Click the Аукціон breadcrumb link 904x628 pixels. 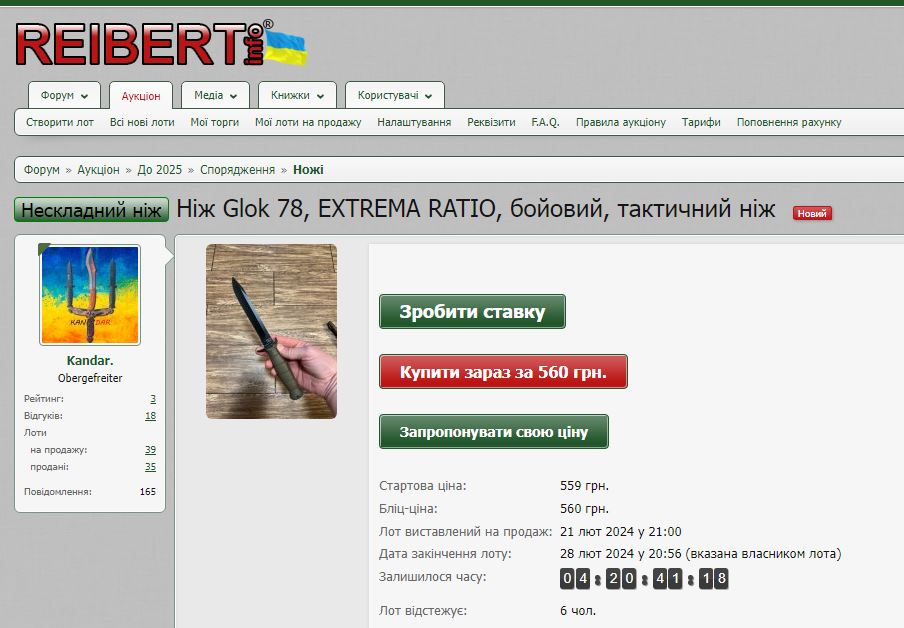[99, 170]
